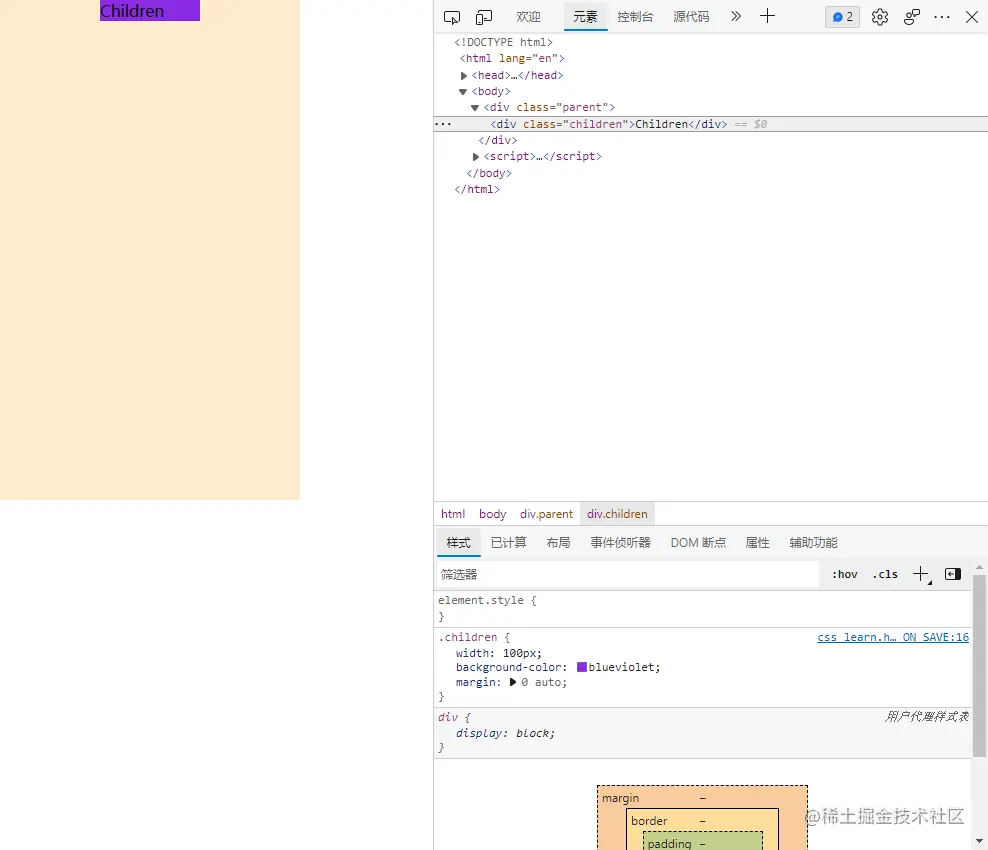Select the DOCTYPE html line
The image size is (988, 850).
click(503, 42)
